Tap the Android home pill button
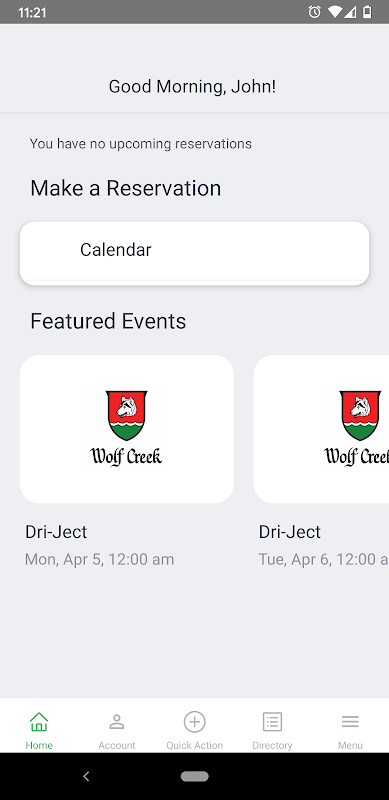The width and height of the screenshot is (389, 800). (x=194, y=777)
